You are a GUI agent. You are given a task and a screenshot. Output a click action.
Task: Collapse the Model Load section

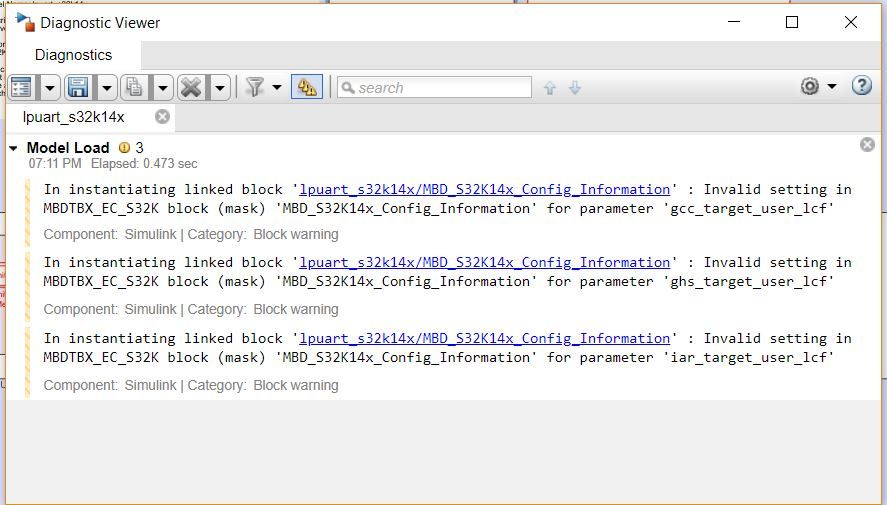pyautogui.click(x=14, y=149)
